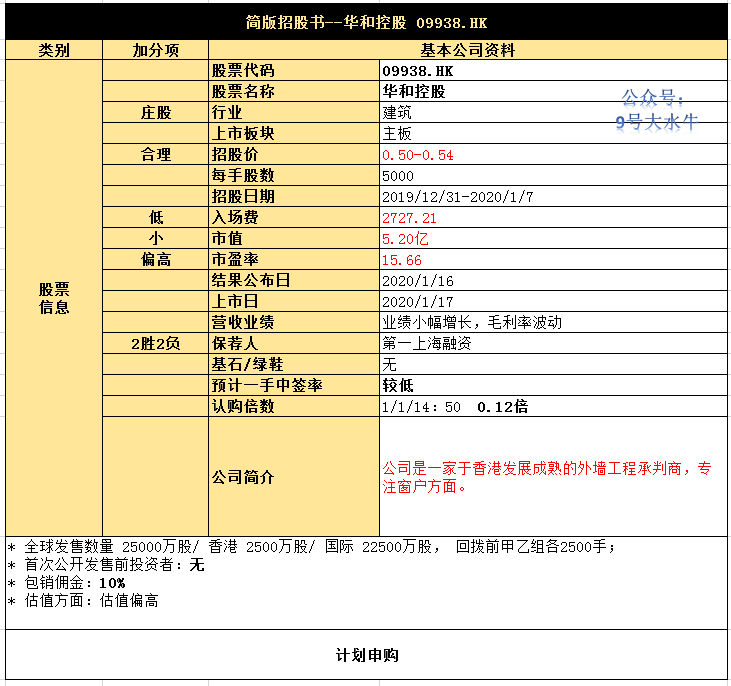Select the 估值方面：估值偏高 note line
The width and height of the screenshot is (731, 686).
(83, 601)
